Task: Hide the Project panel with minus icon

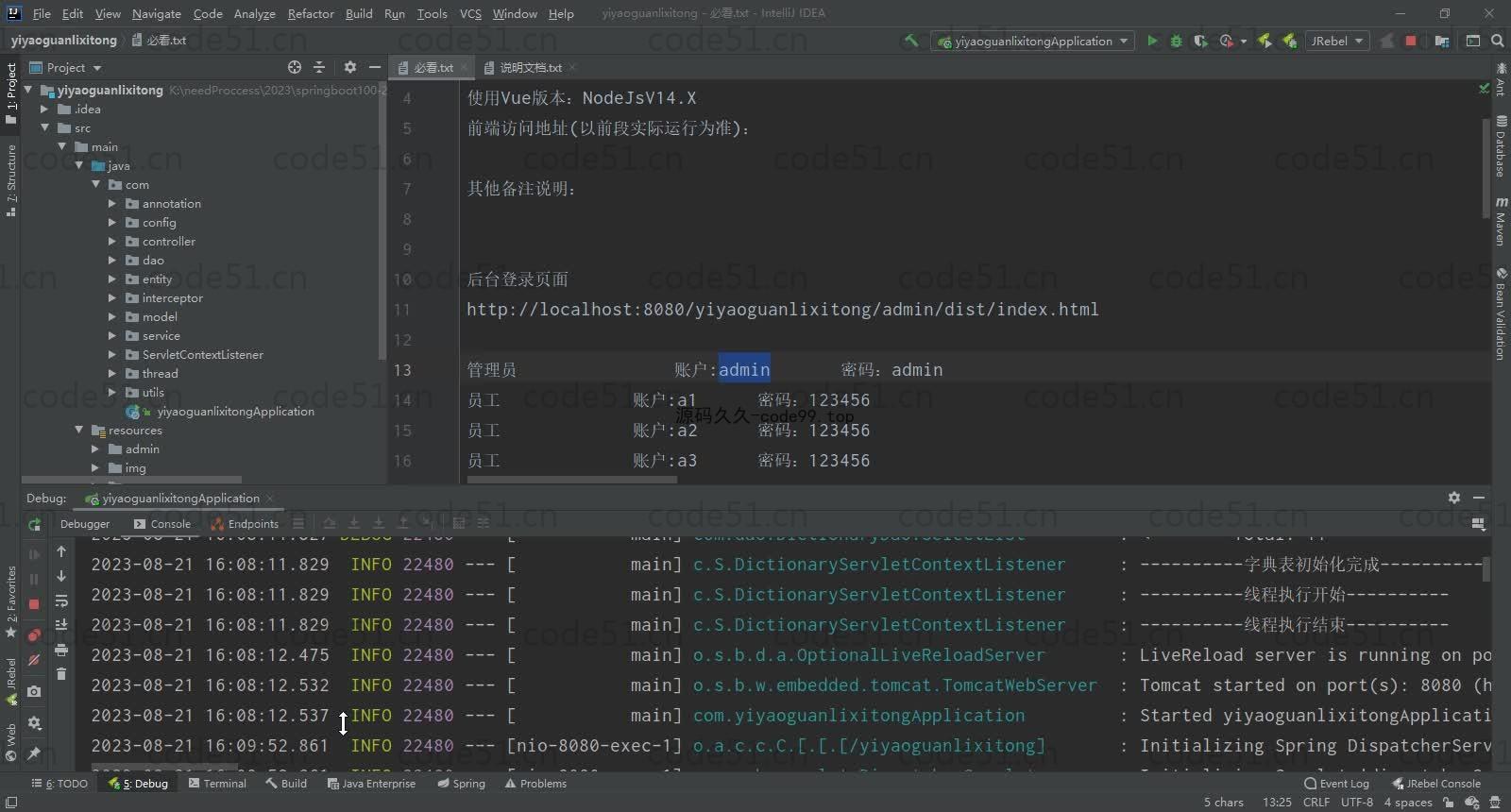Action: [375, 67]
